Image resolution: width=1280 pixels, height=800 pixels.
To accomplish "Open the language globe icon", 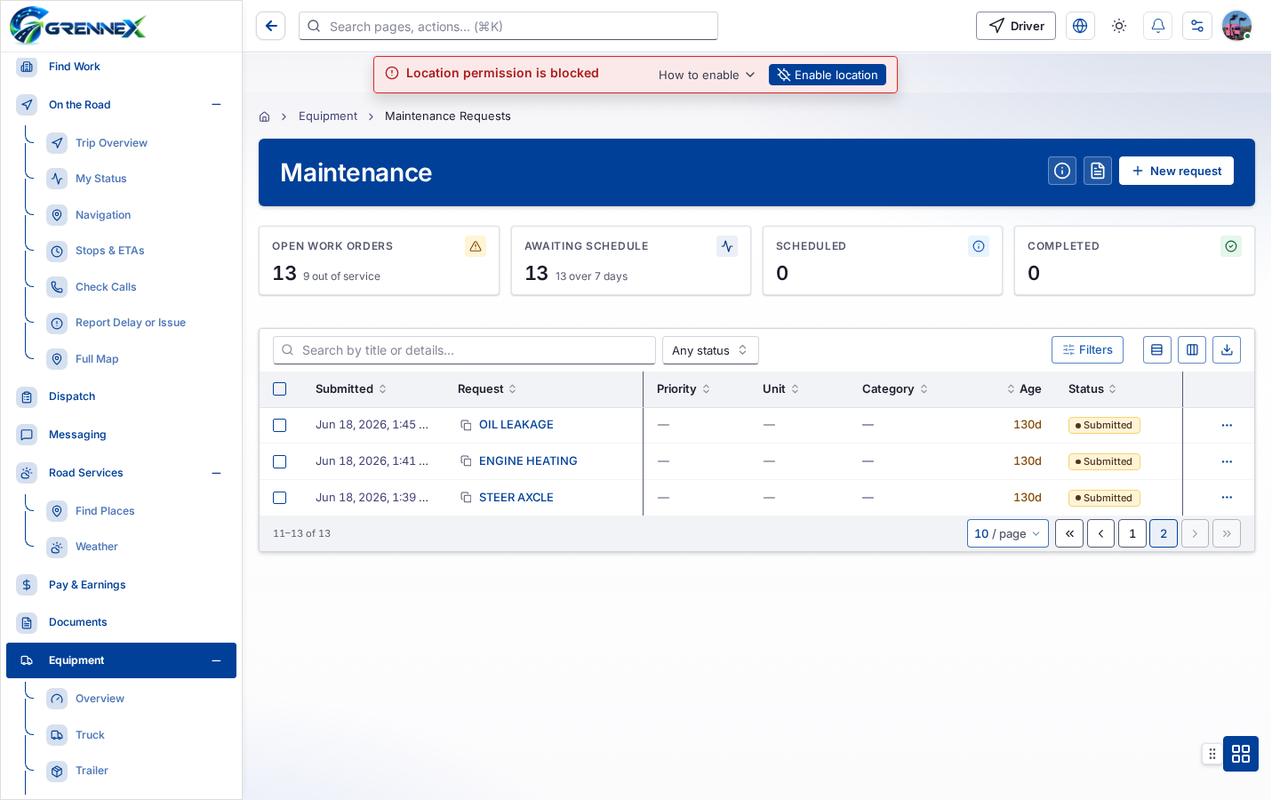I will [x=1080, y=26].
